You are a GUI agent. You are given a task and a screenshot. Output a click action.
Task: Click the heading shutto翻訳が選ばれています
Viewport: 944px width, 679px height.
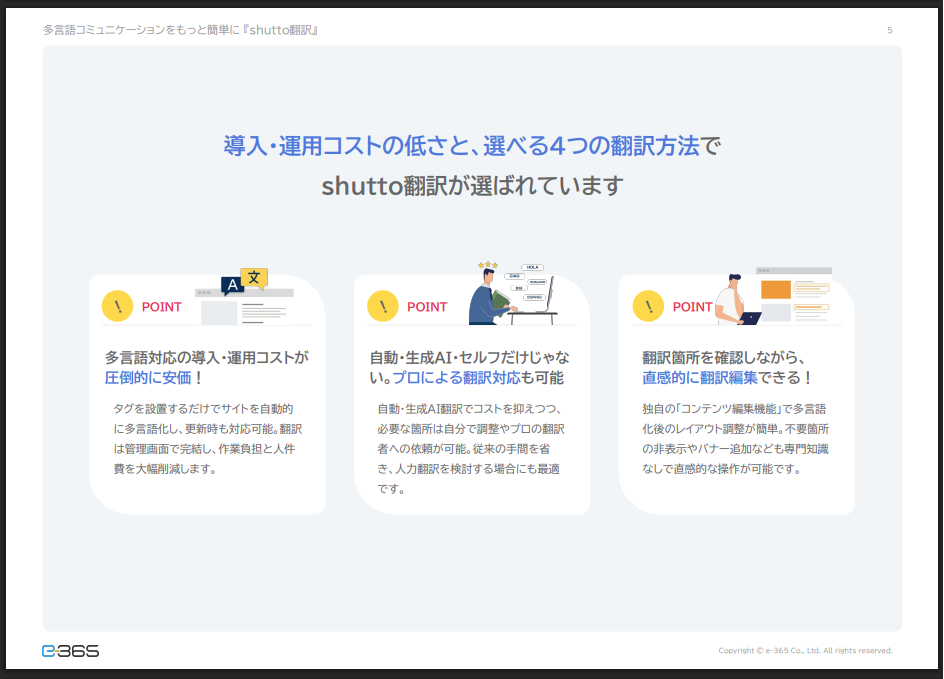[472, 185]
